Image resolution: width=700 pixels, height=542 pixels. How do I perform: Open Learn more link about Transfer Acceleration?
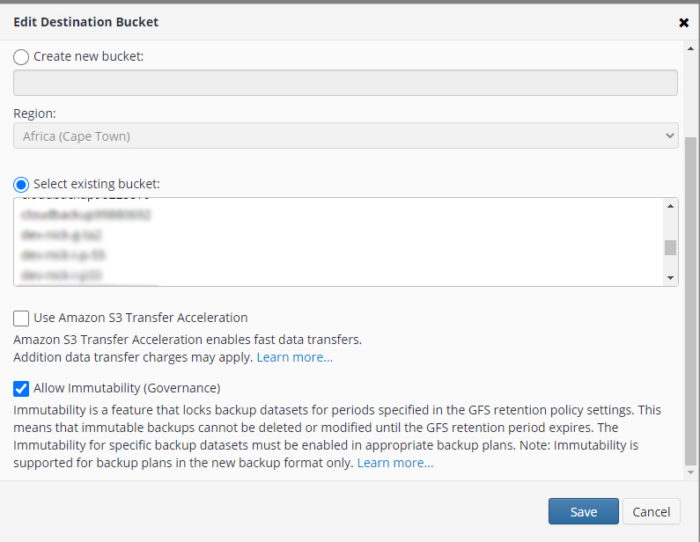pyautogui.click(x=294, y=357)
